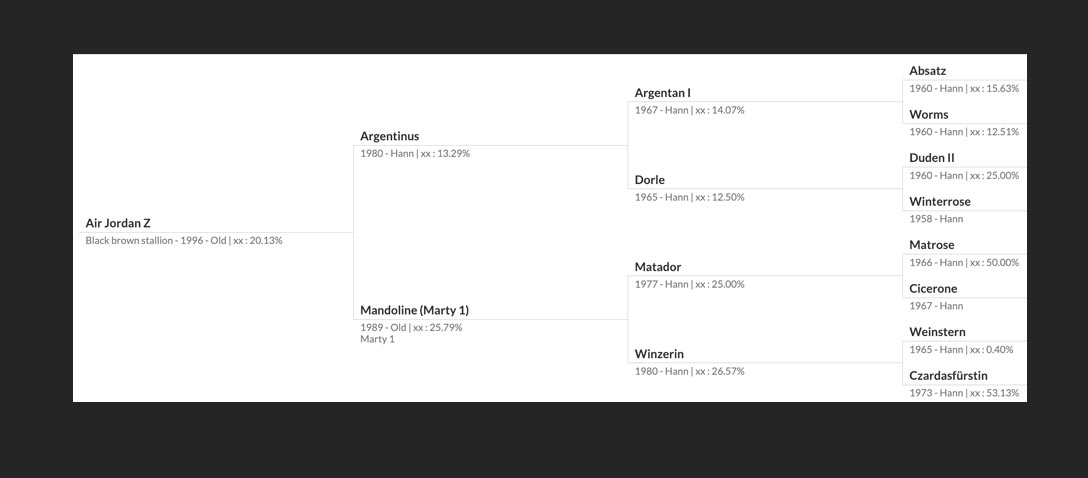Image resolution: width=1088 pixels, height=478 pixels.
Task: Open the Matador pedigree entry
Action: tap(658, 267)
